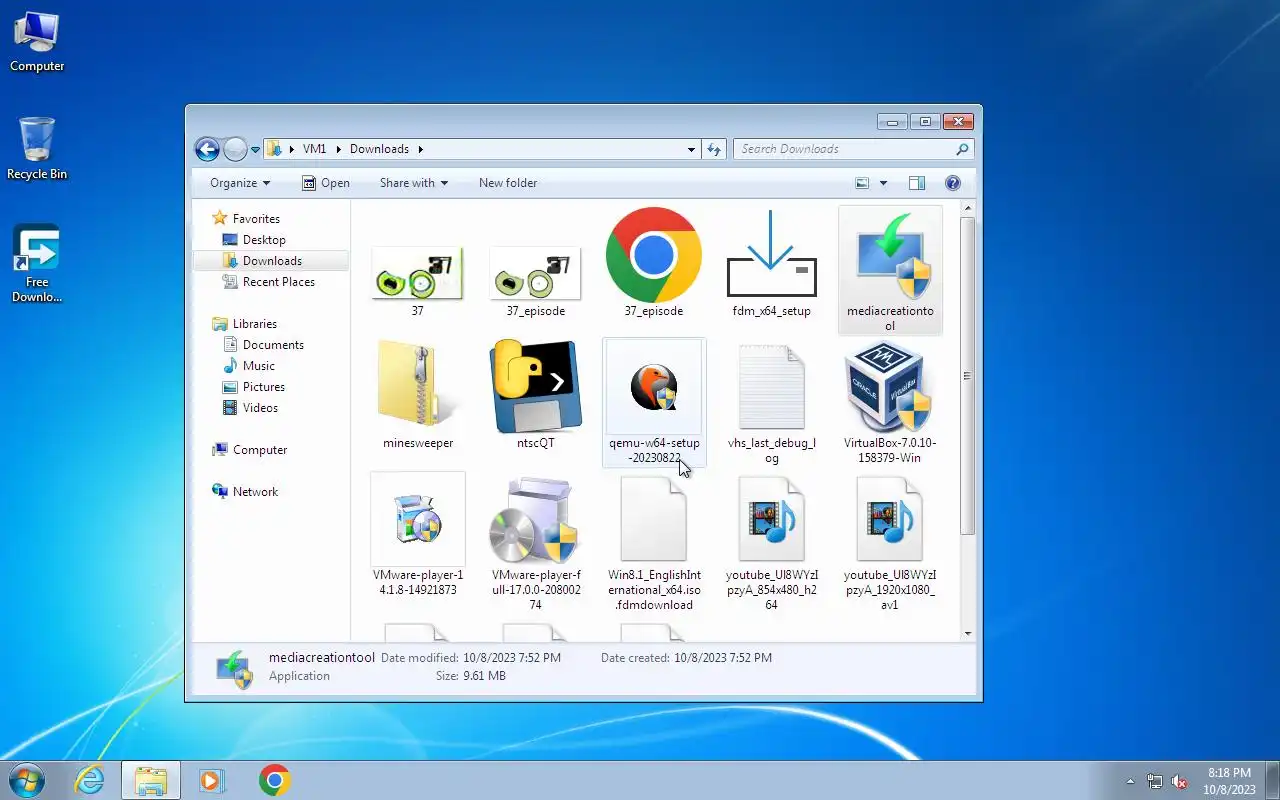Refresh the Downloads folder view
This screenshot has height=800, width=1280.
click(x=714, y=149)
